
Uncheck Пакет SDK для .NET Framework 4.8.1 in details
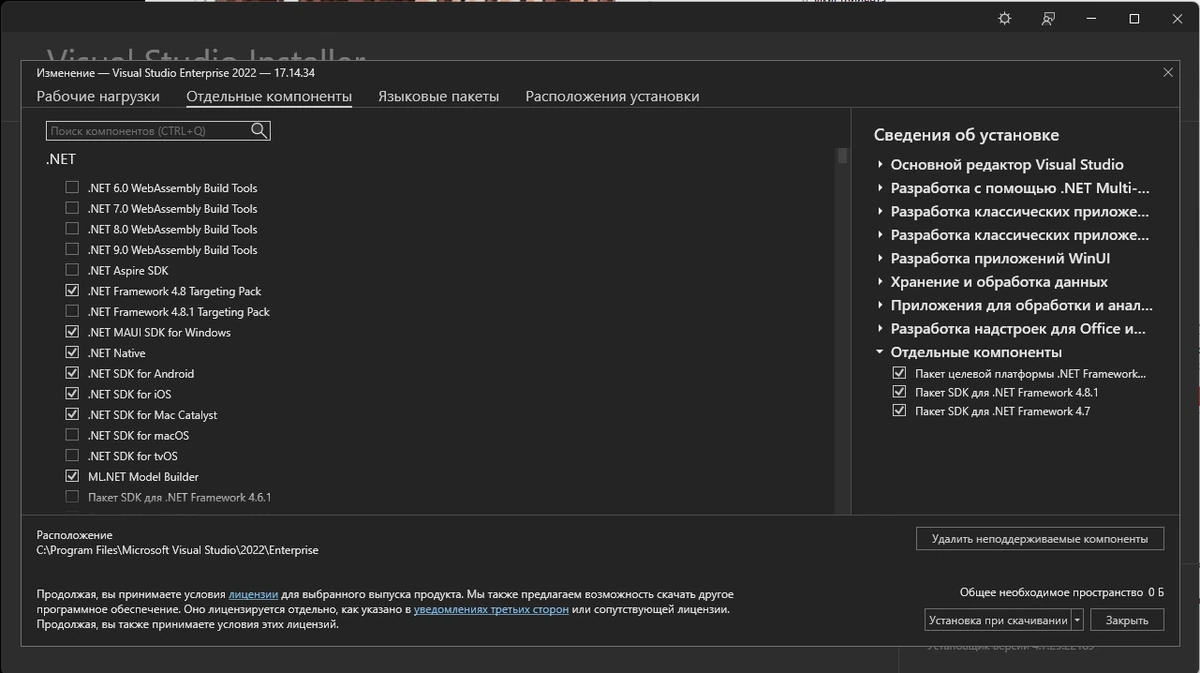pos(899,392)
